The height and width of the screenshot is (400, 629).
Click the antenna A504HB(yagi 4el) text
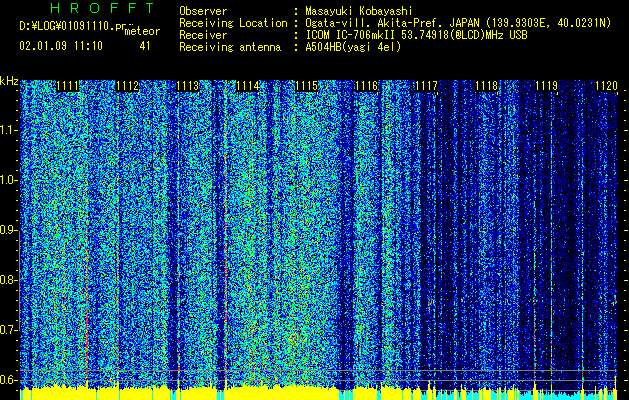353,47
